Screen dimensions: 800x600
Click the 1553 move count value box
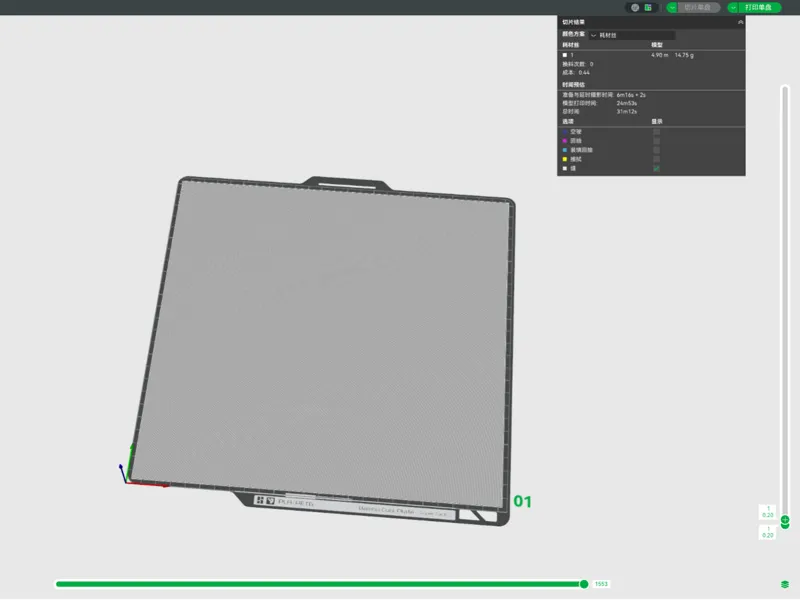602,584
